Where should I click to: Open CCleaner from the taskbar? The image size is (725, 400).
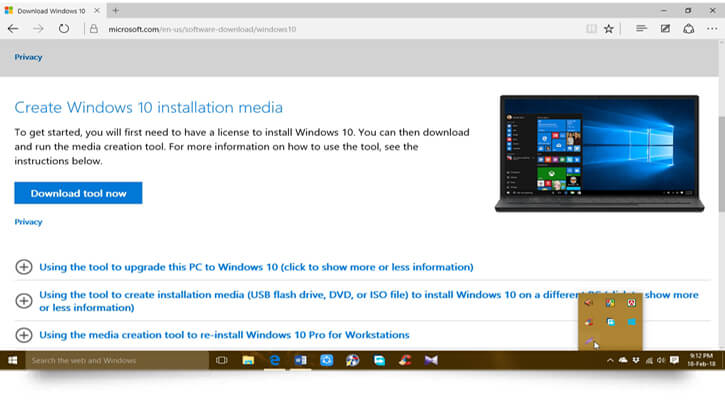point(405,360)
